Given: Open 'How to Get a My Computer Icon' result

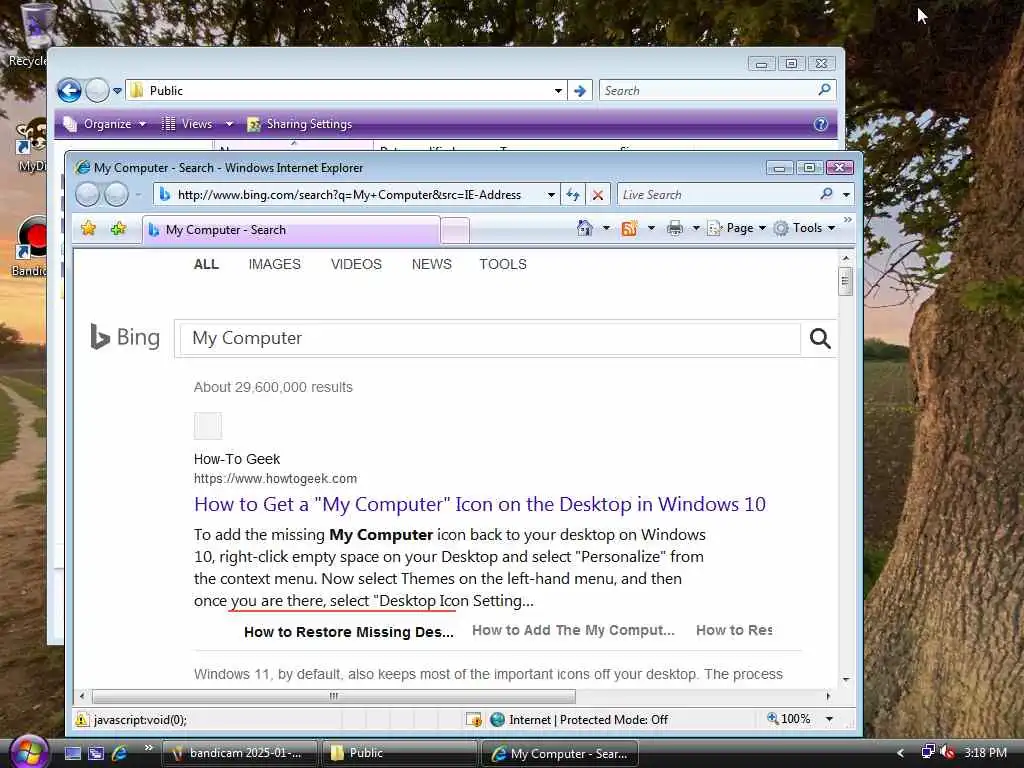Looking at the screenshot, I should pos(479,504).
